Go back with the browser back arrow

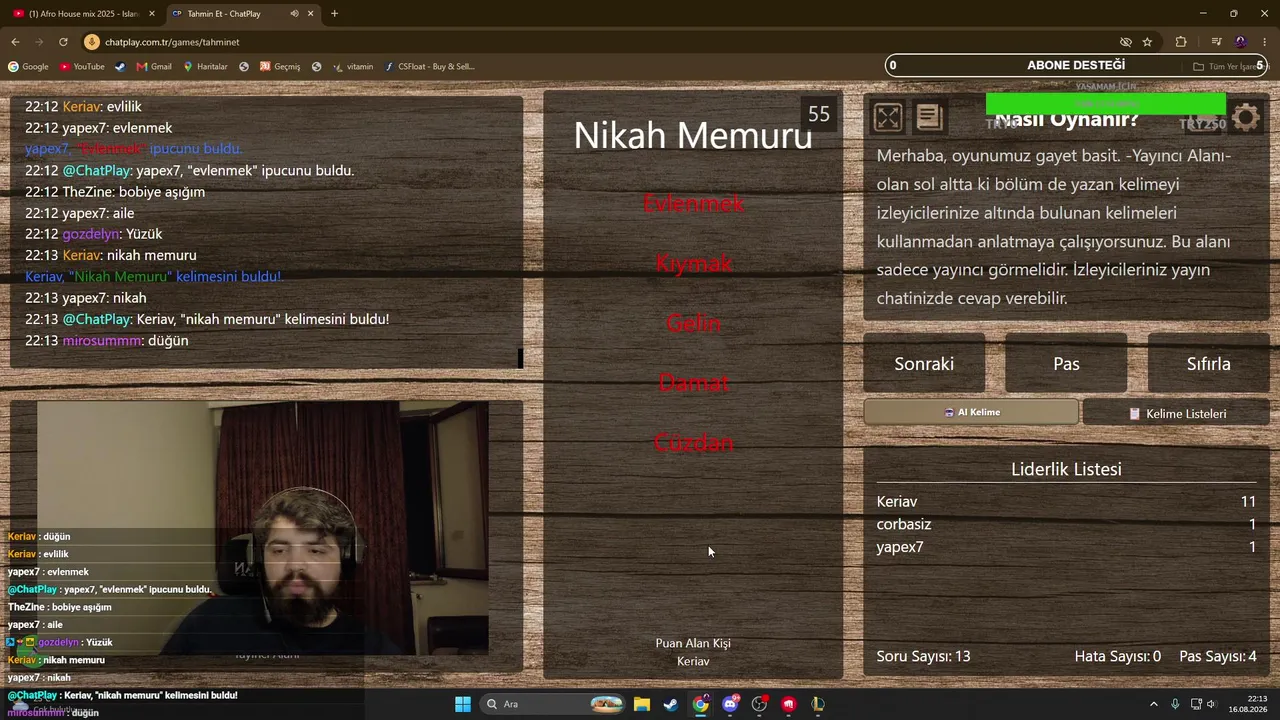(15, 42)
